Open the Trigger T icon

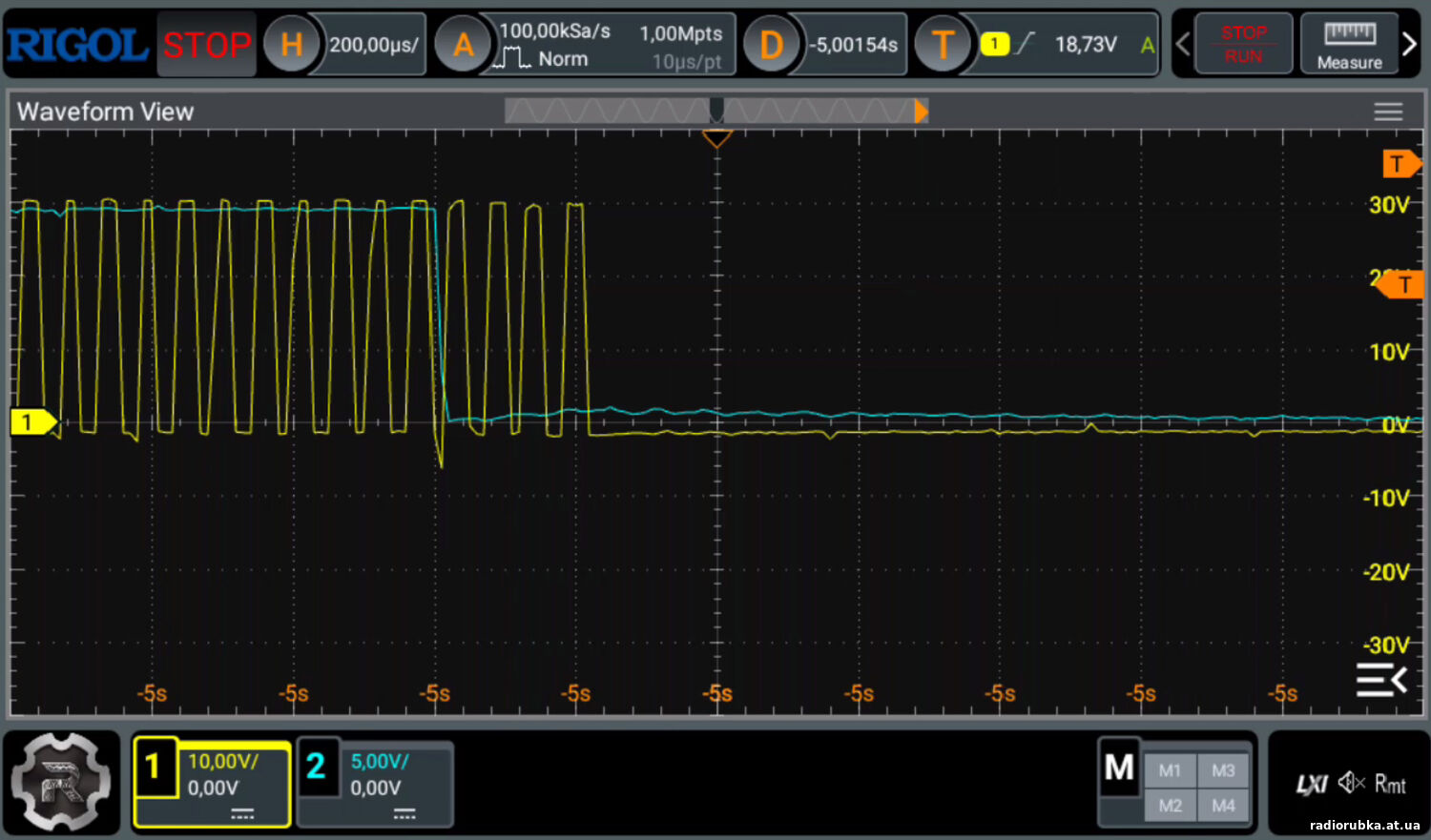943,45
